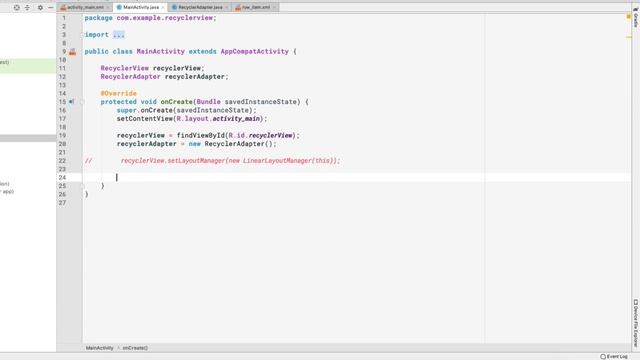Screen dimensions: 640x360
Task: Click the yellow inspection status indicator
Action: pos(629,16)
